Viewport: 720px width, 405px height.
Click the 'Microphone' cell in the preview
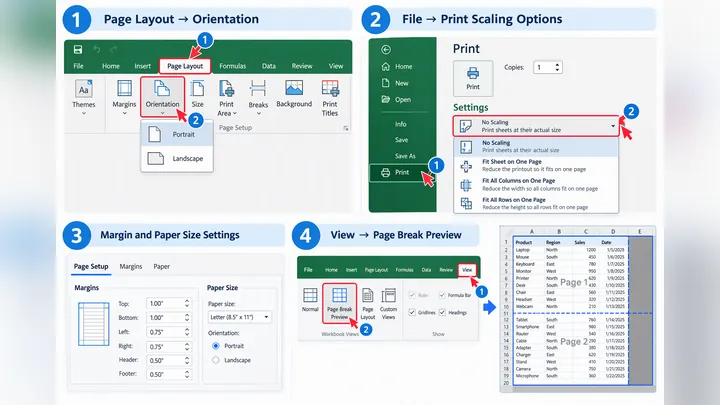pos(527,376)
